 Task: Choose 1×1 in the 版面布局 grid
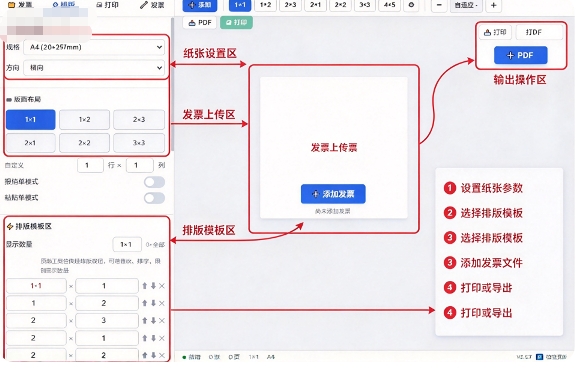[x=30, y=119]
